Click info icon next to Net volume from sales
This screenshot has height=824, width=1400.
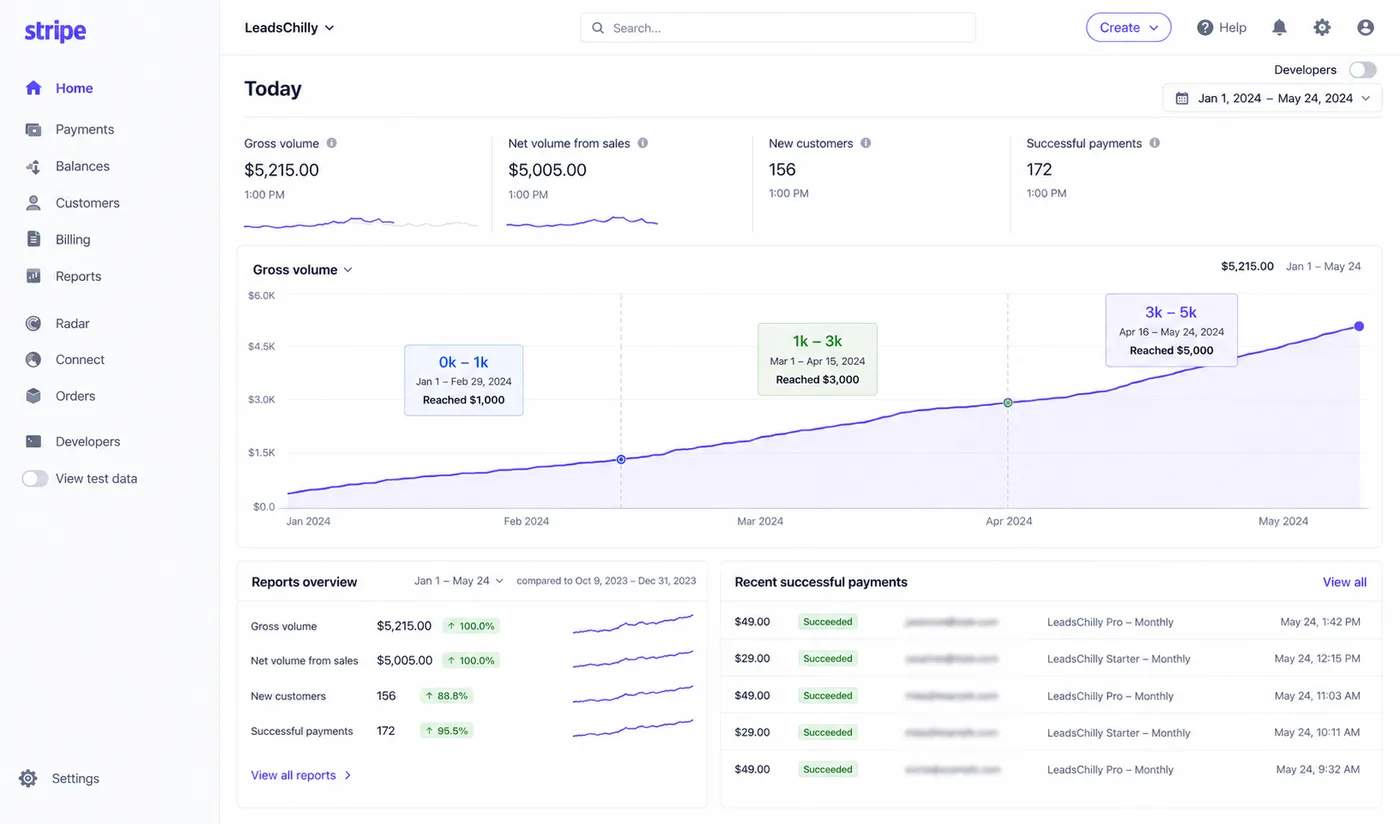tap(643, 143)
